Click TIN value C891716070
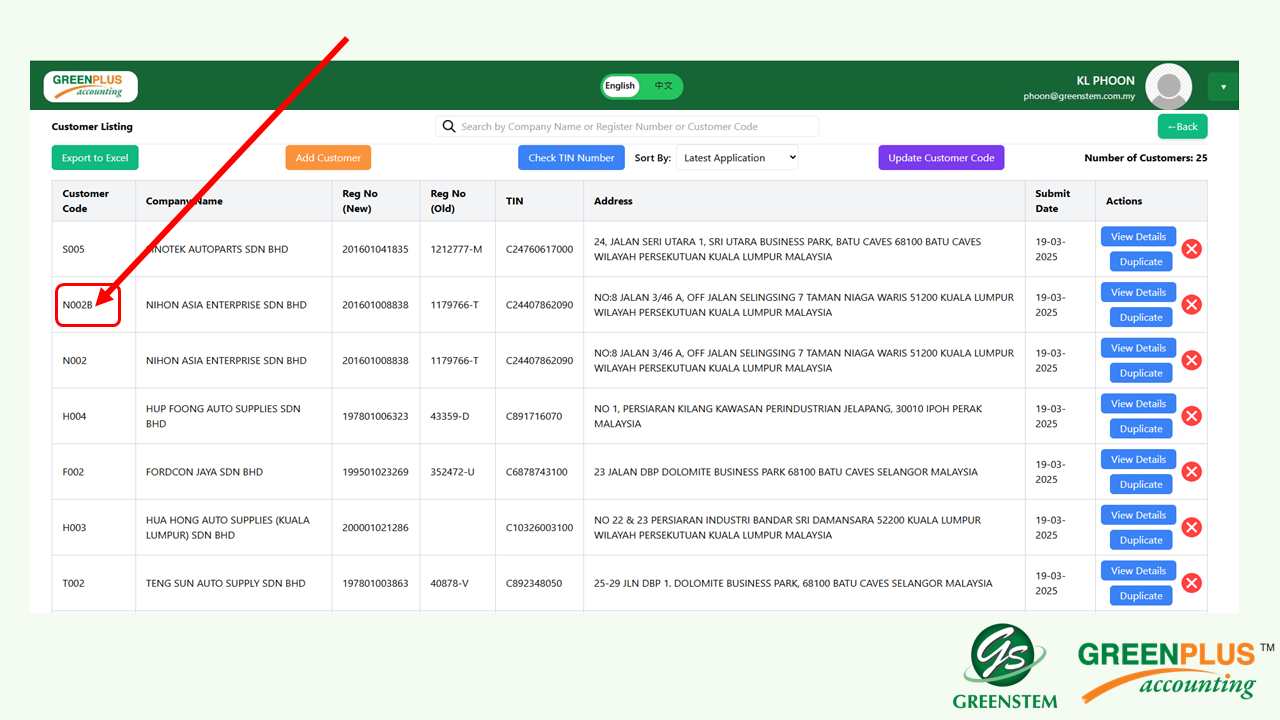The image size is (1280, 720). point(534,416)
